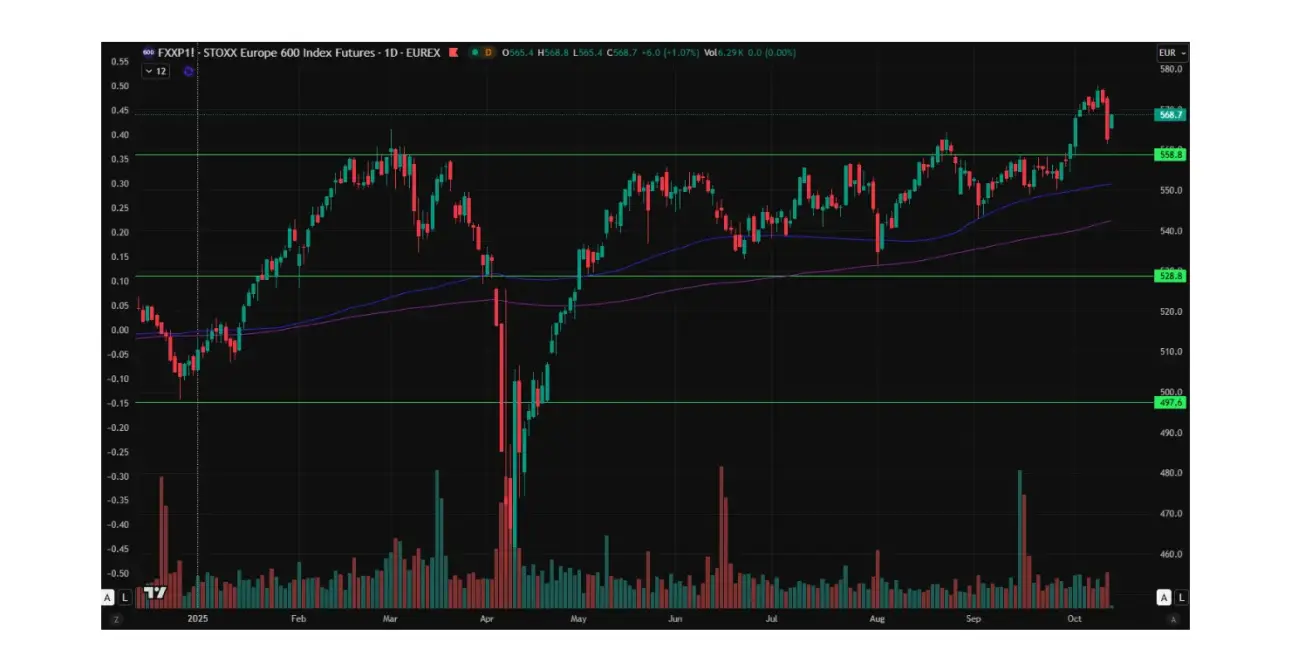Expand the collapsed 12 indicators legend
Viewport: 1312px width, 670px height.
(x=155, y=71)
